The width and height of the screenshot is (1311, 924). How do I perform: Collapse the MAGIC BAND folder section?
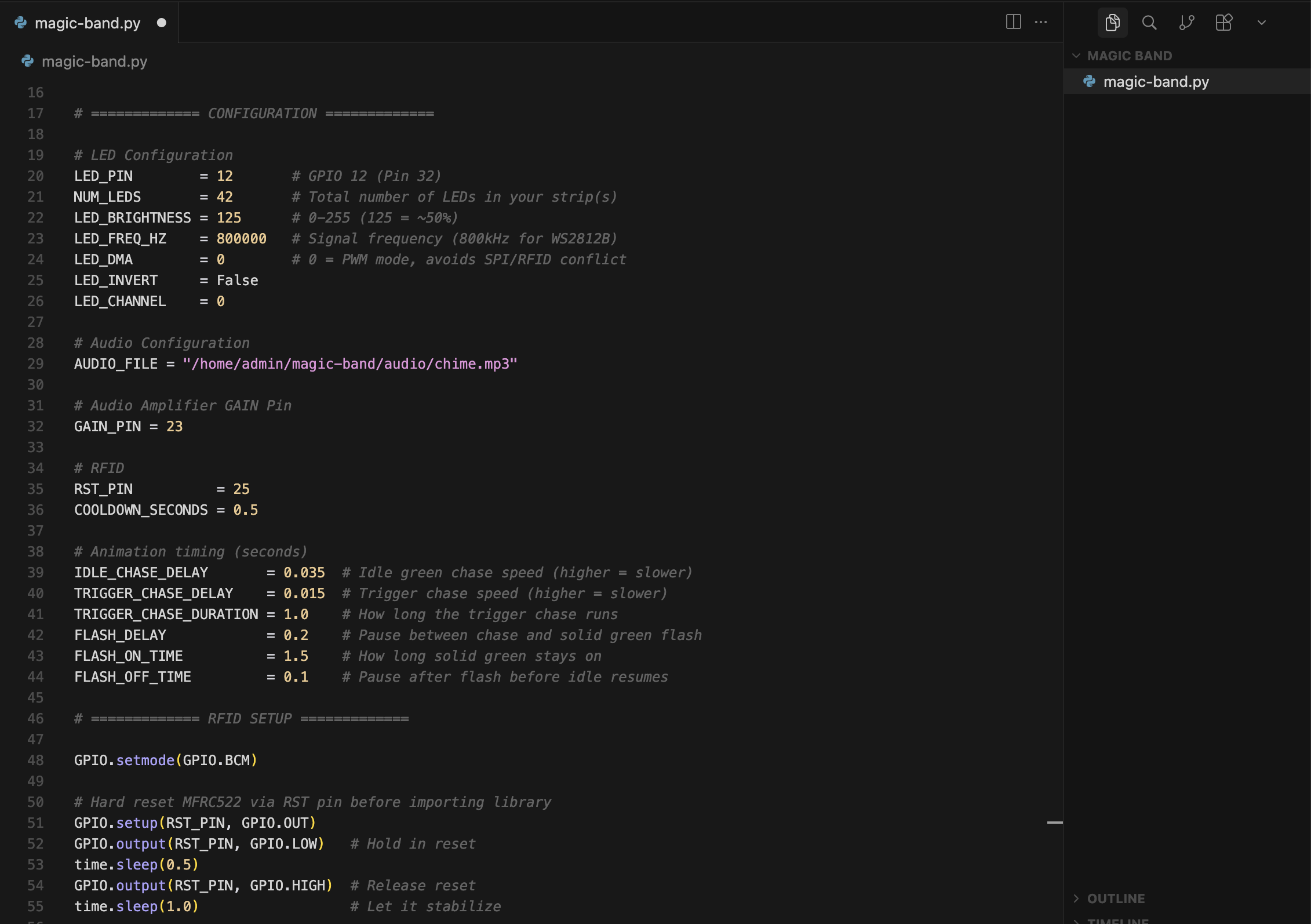1077,56
